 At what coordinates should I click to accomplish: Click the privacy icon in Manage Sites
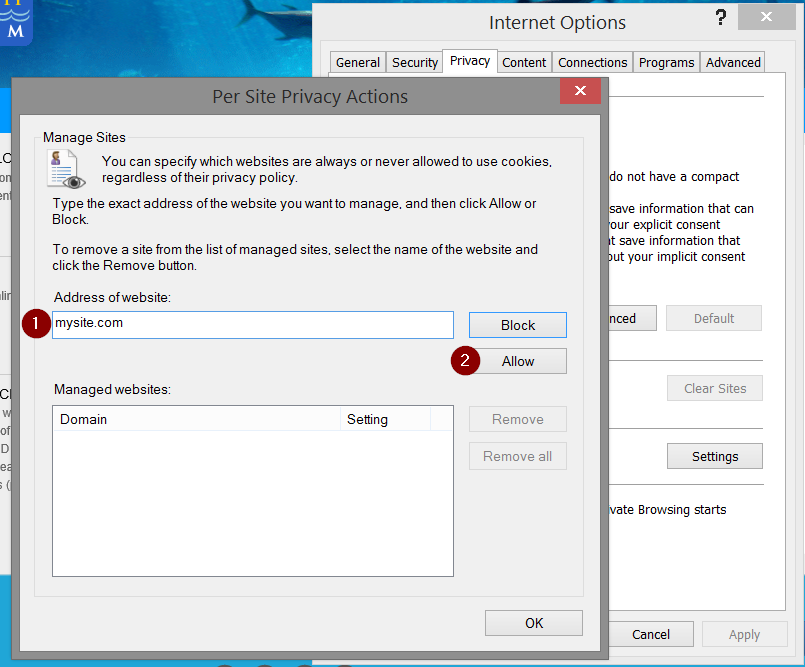[66, 169]
